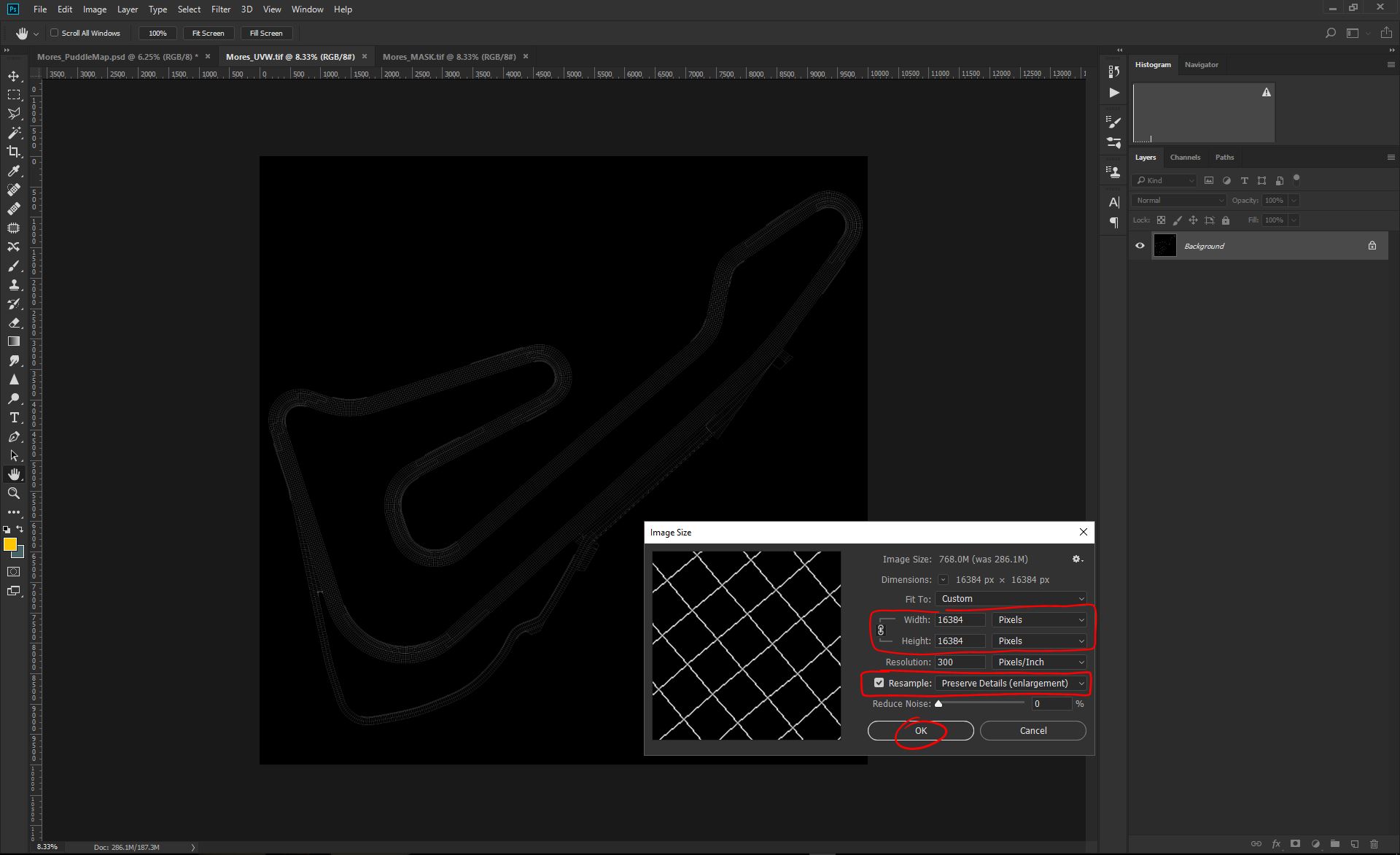Toggle lock image pixels
This screenshot has height=855, width=1400.
coord(1177,220)
